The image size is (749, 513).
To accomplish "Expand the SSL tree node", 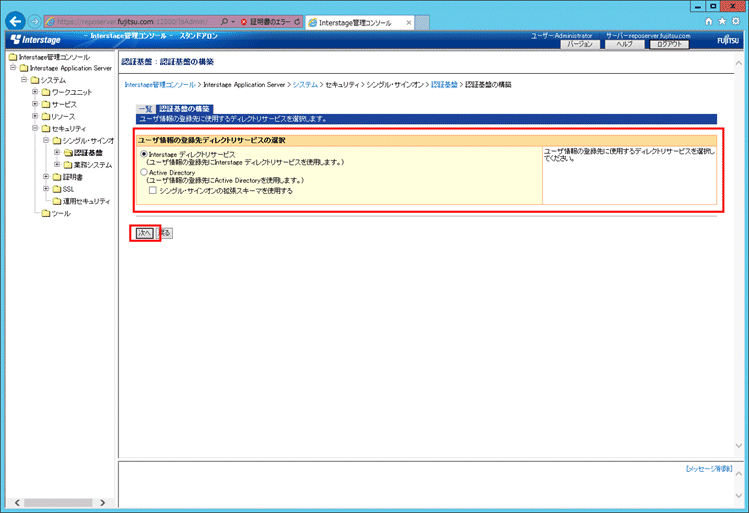I will (x=46, y=188).
